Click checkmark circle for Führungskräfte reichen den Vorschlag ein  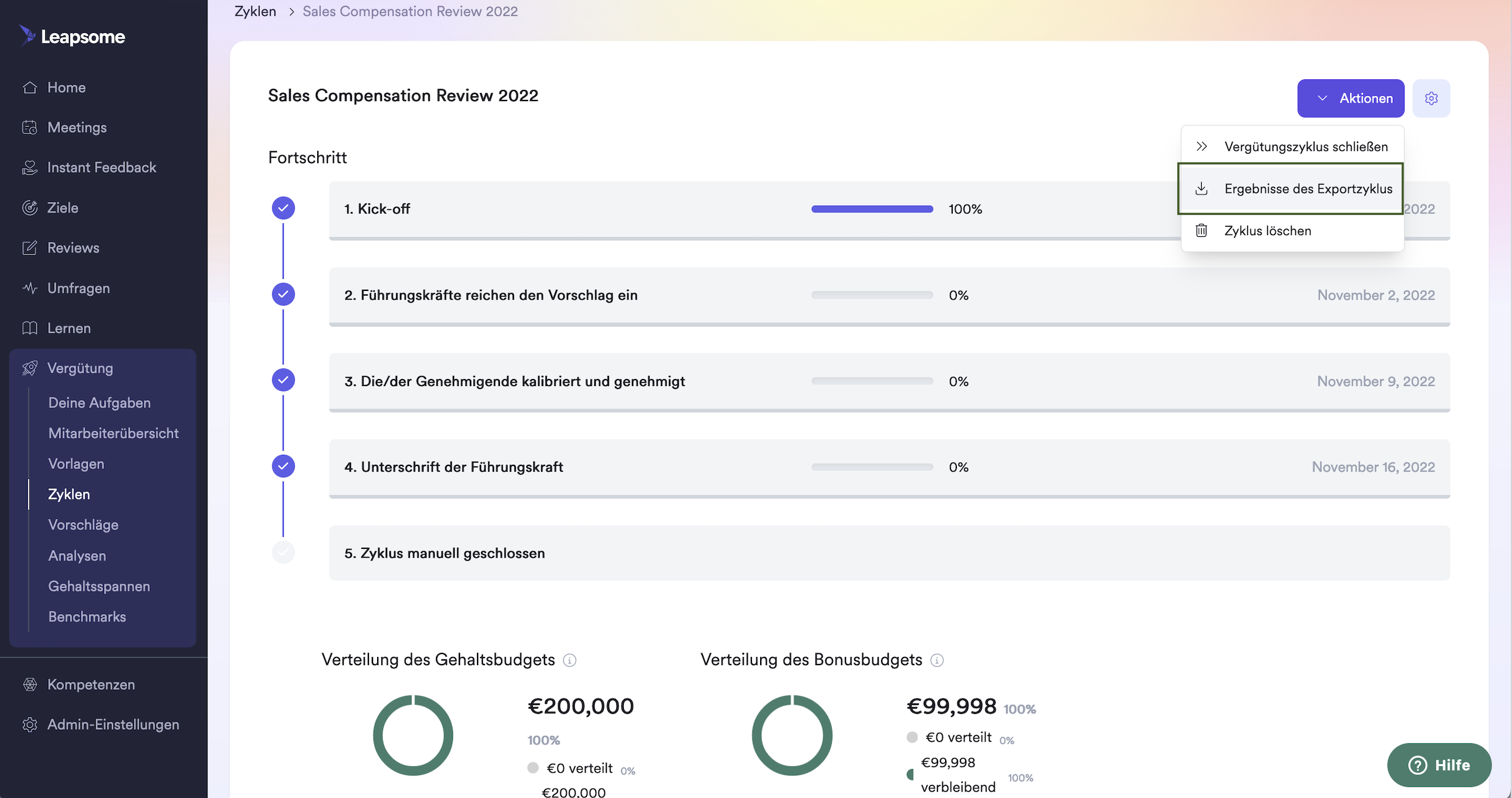pos(283,294)
